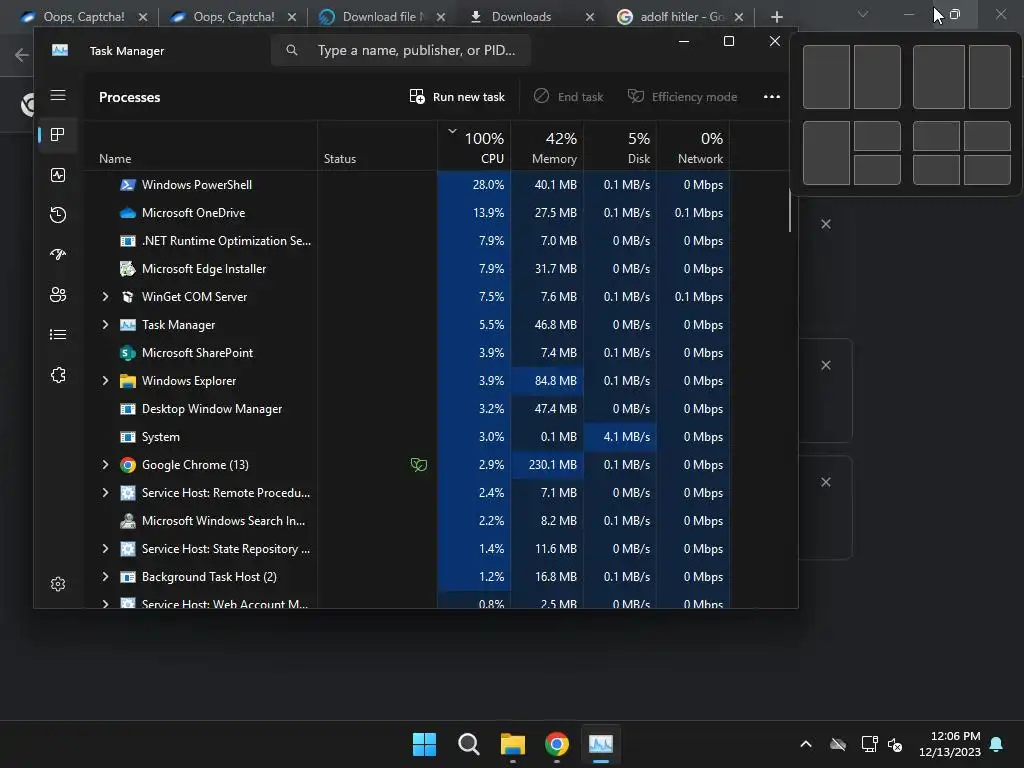Click the WinGet COM Server icon
Screen dimensions: 1024x768
pos(128,296)
